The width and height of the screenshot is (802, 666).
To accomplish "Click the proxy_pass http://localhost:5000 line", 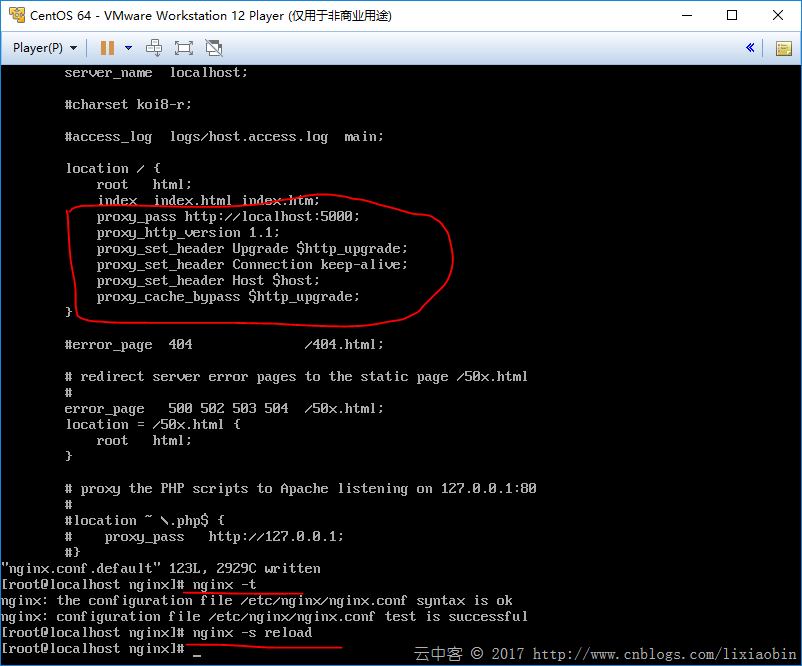I will 228,217.
